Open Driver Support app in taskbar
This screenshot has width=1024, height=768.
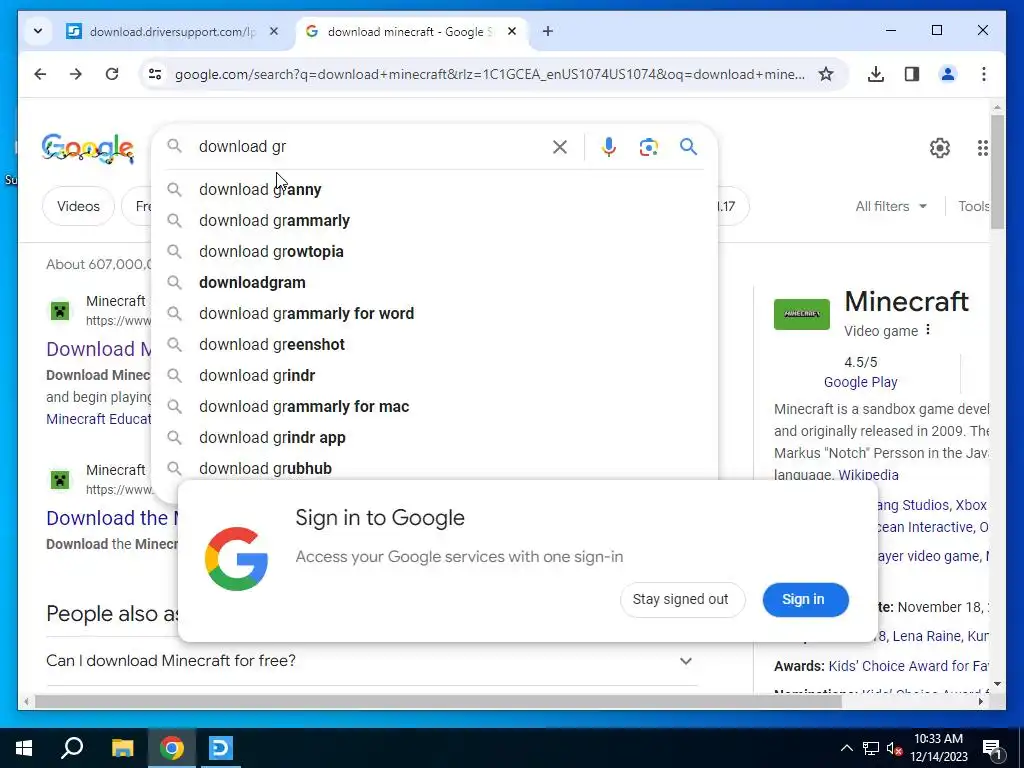[221, 748]
